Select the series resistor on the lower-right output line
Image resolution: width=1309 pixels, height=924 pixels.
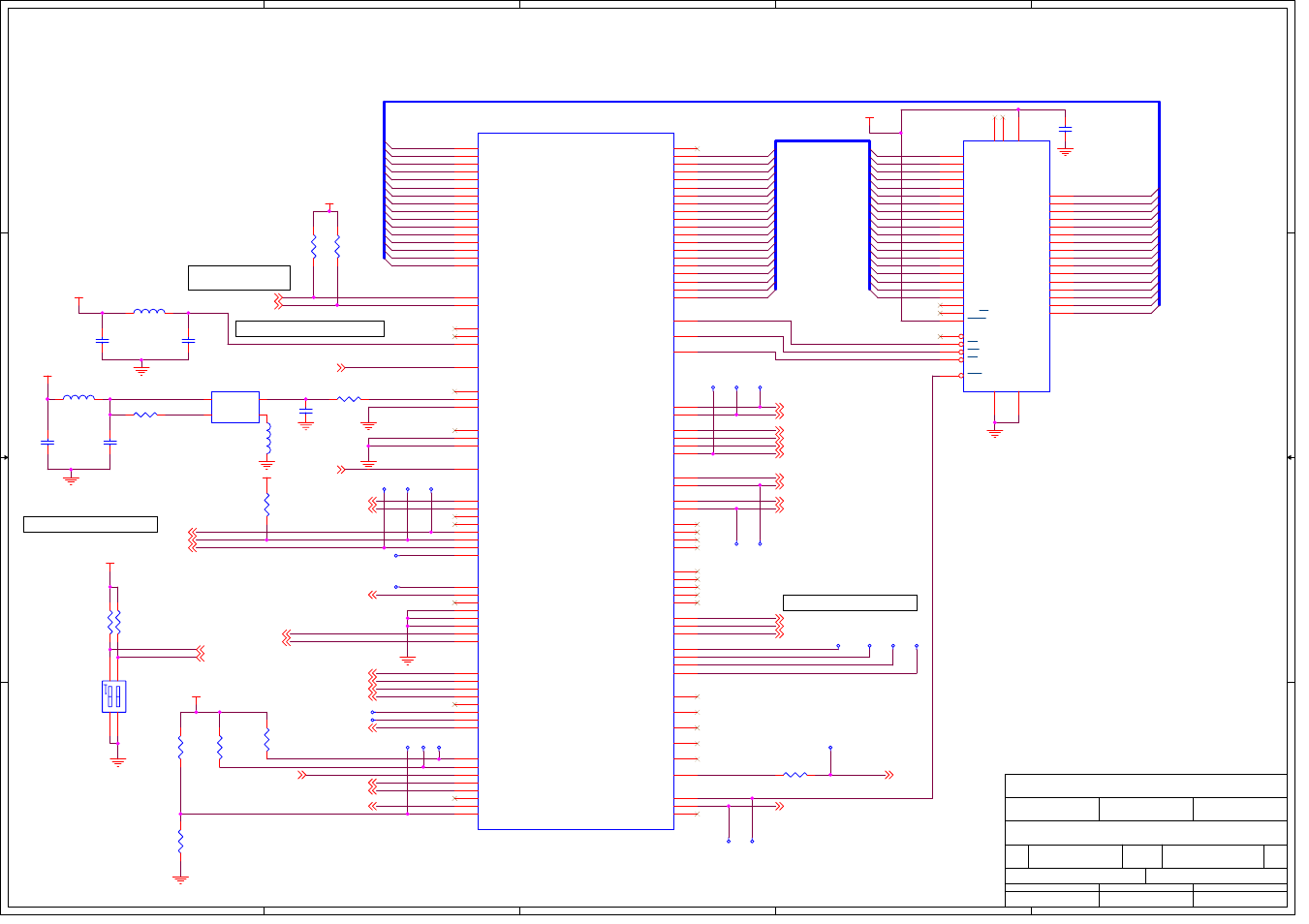point(795,775)
